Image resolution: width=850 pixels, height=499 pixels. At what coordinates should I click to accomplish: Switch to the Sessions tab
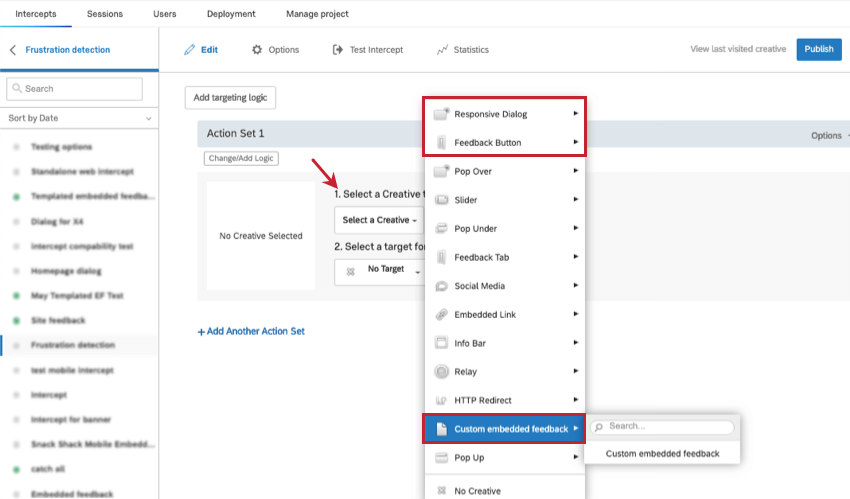coord(105,14)
